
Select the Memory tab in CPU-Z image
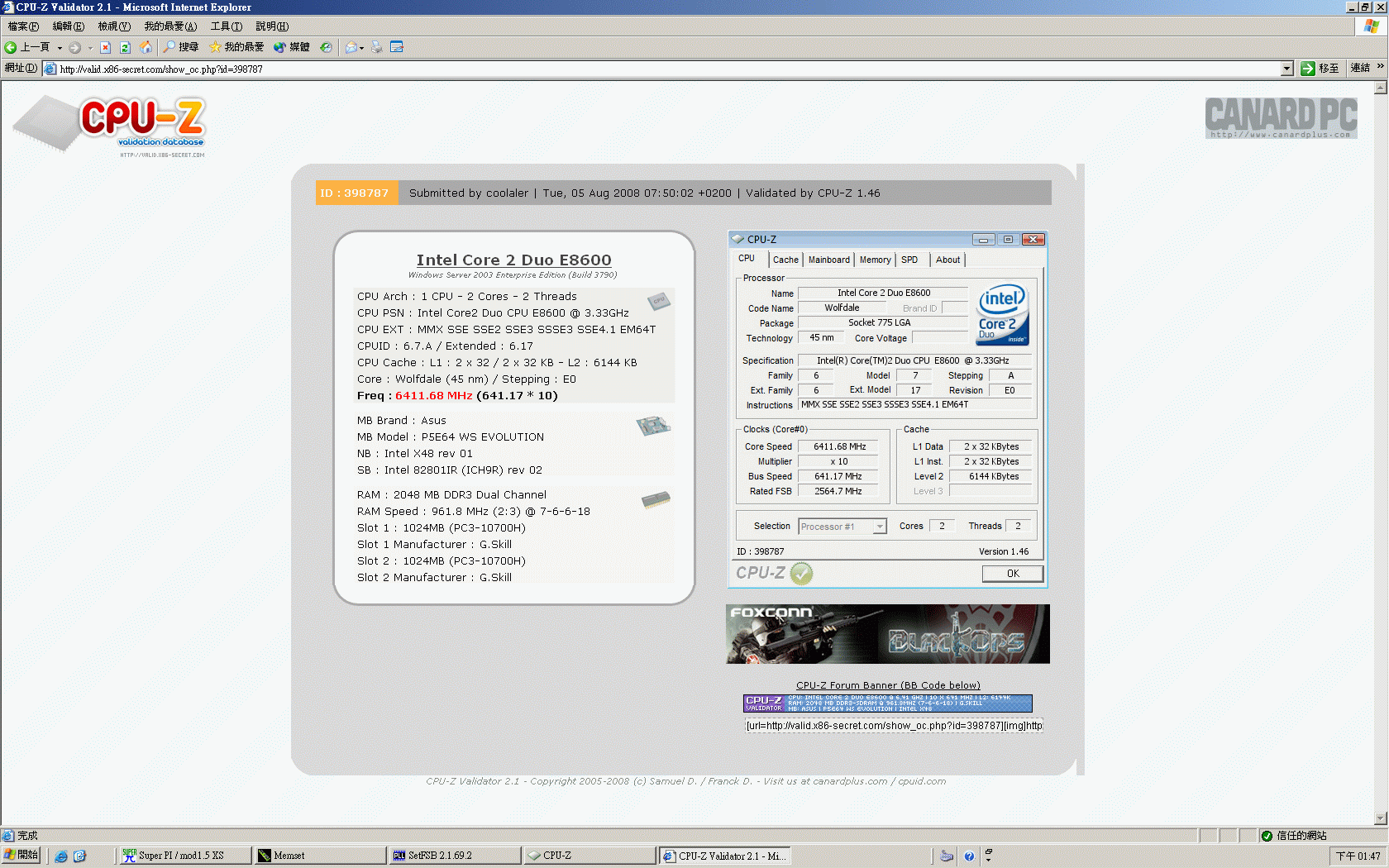[x=875, y=260]
